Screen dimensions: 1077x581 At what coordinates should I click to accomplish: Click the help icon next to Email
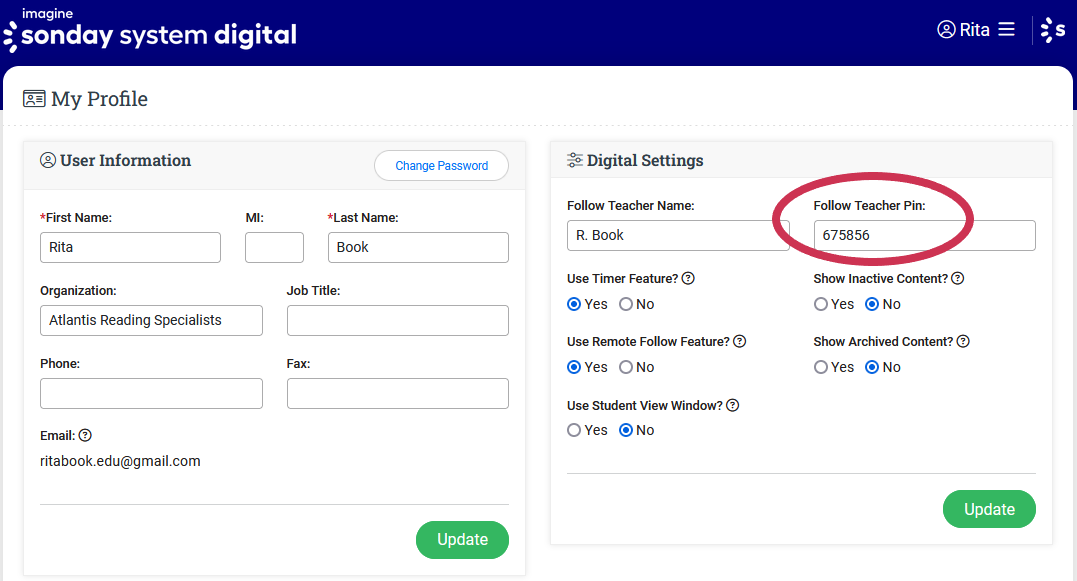[x=85, y=436]
